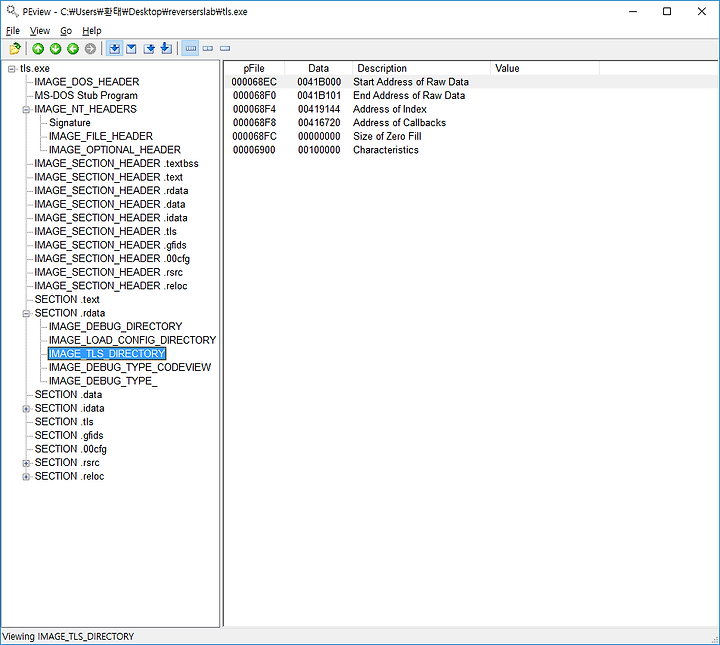This screenshot has height=645, width=720.
Task: Select the two-segment width view icon
Action: coord(208,48)
